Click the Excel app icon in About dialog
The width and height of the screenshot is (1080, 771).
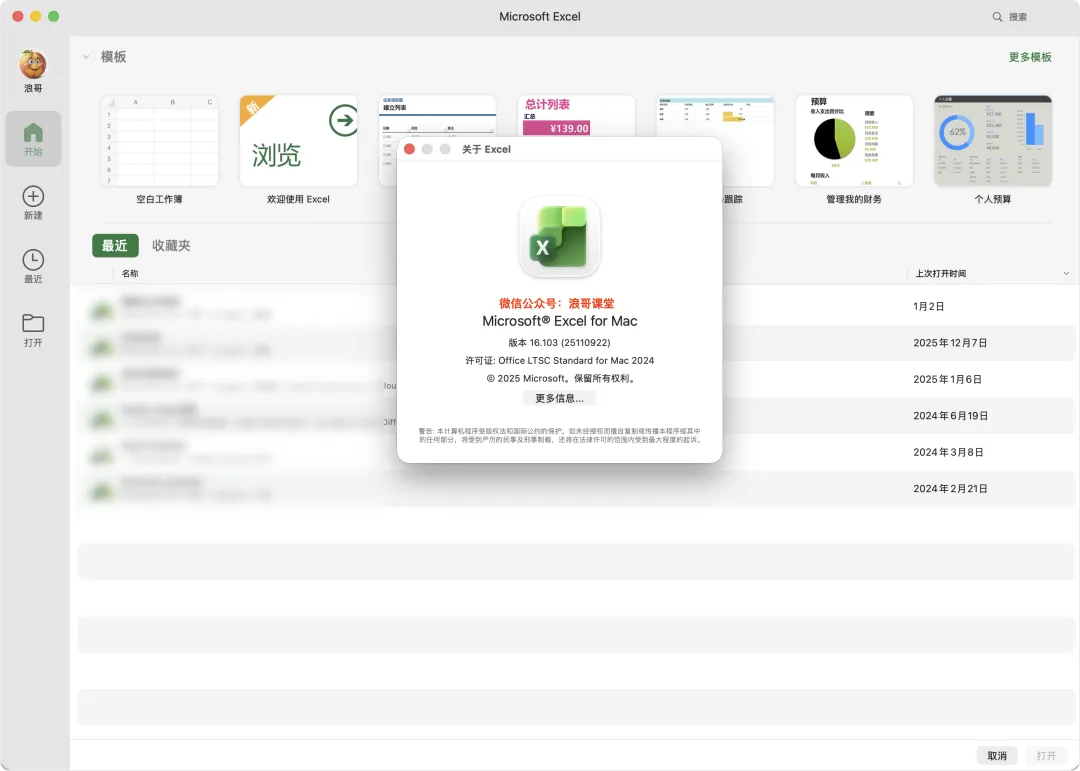[559, 237]
